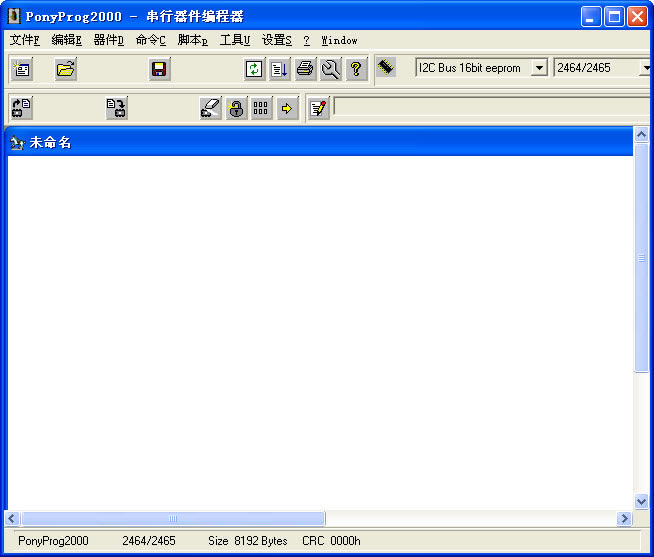The width and height of the screenshot is (654, 557).
Task: Open the 器件 (Device) menu
Action: pos(108,41)
